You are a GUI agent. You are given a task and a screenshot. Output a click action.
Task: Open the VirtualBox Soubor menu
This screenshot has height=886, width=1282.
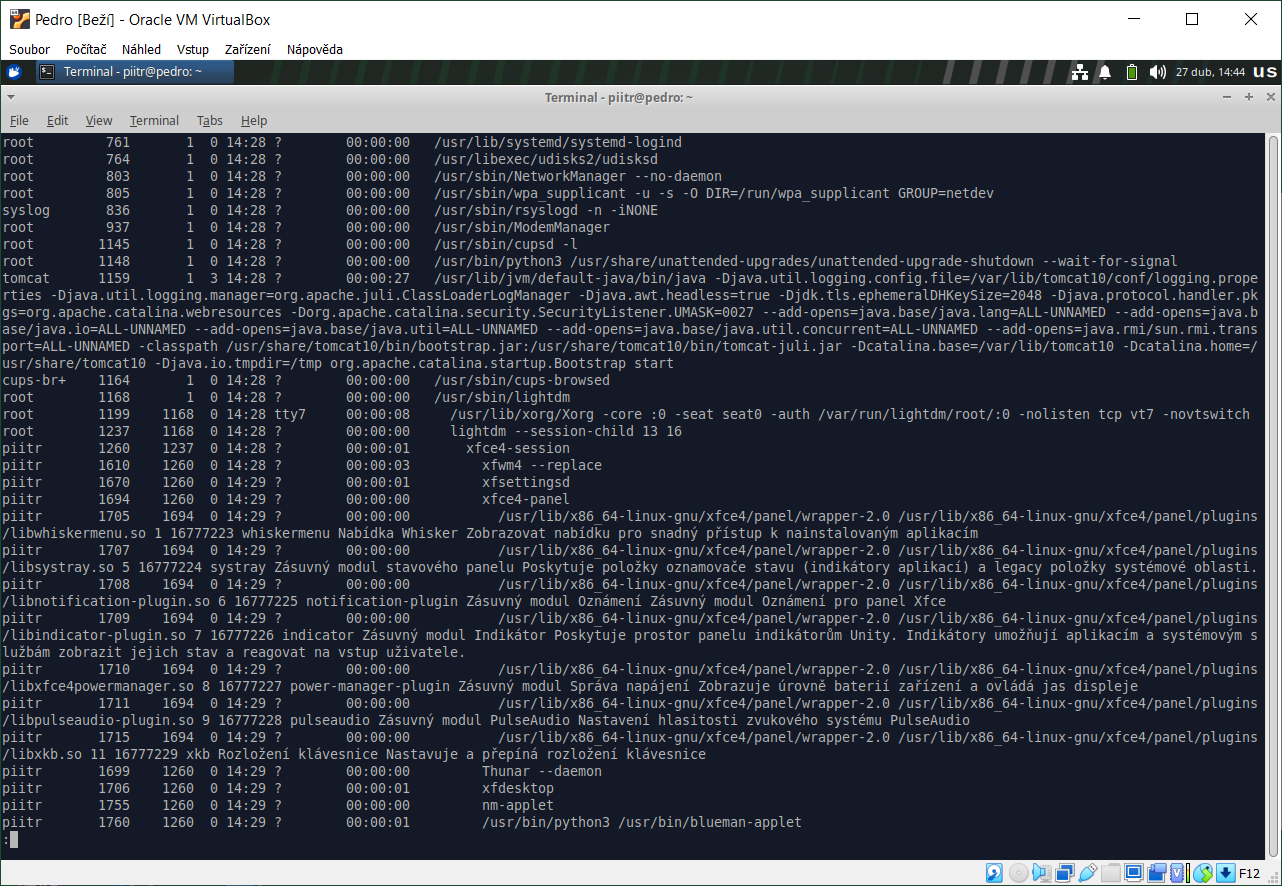30,49
